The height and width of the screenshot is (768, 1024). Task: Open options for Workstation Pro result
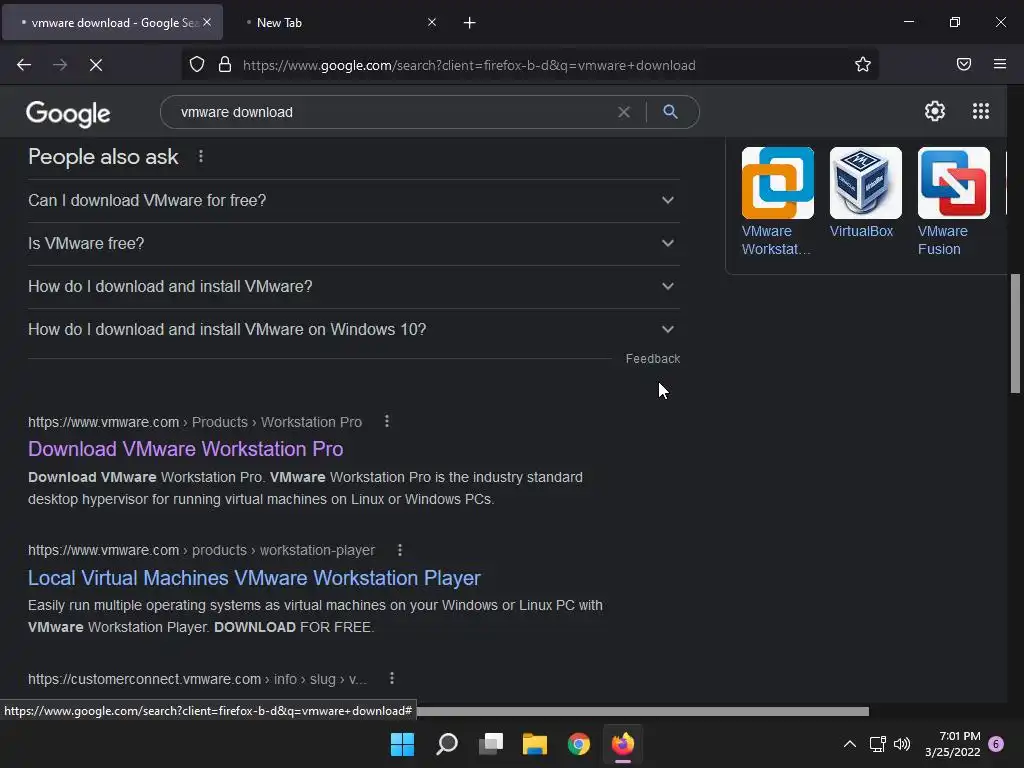pyautogui.click(x=387, y=421)
